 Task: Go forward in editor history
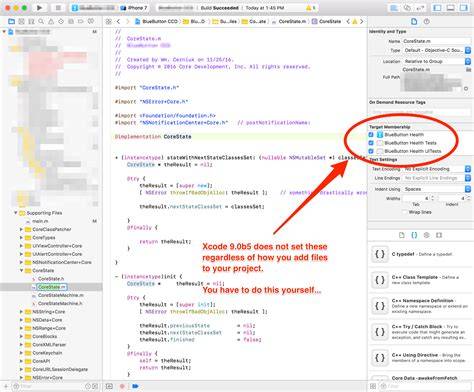[x=127, y=21]
